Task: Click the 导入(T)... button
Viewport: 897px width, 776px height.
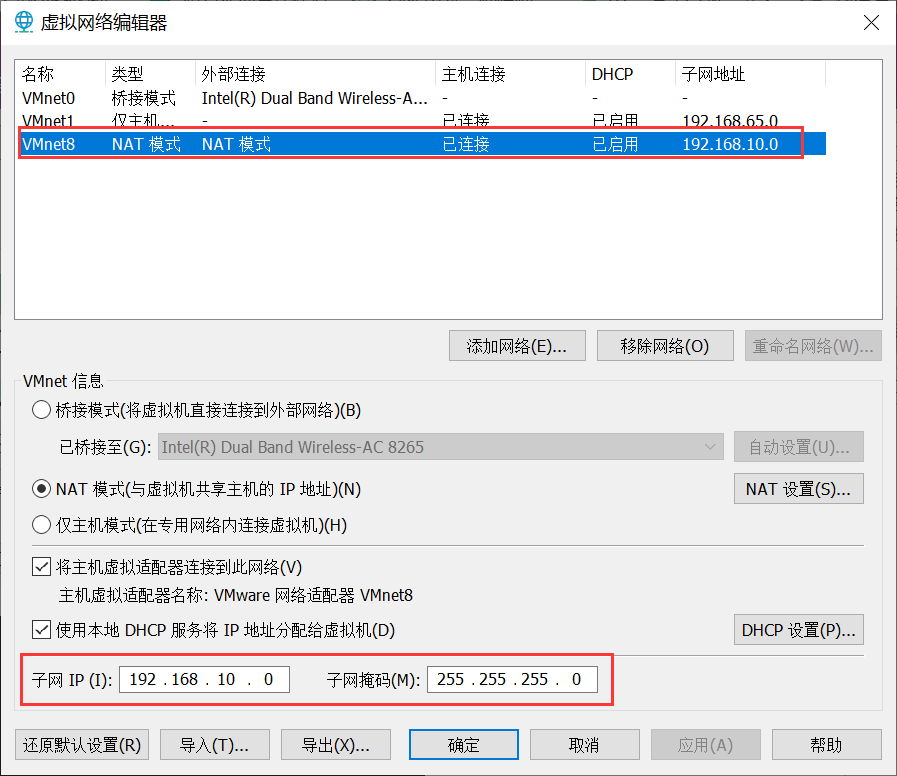Action: click(215, 745)
